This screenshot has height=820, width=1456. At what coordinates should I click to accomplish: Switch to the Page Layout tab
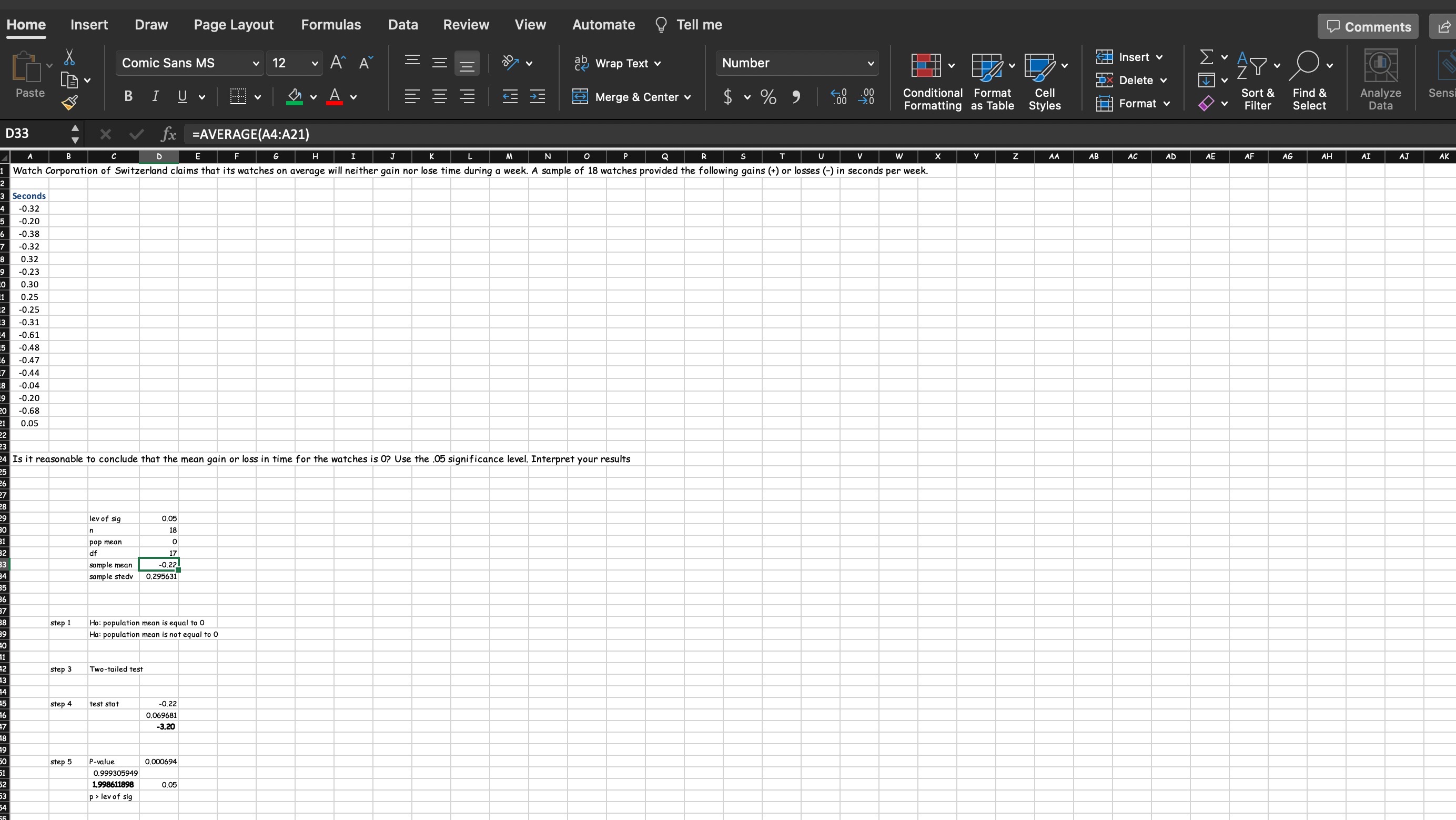(234, 24)
